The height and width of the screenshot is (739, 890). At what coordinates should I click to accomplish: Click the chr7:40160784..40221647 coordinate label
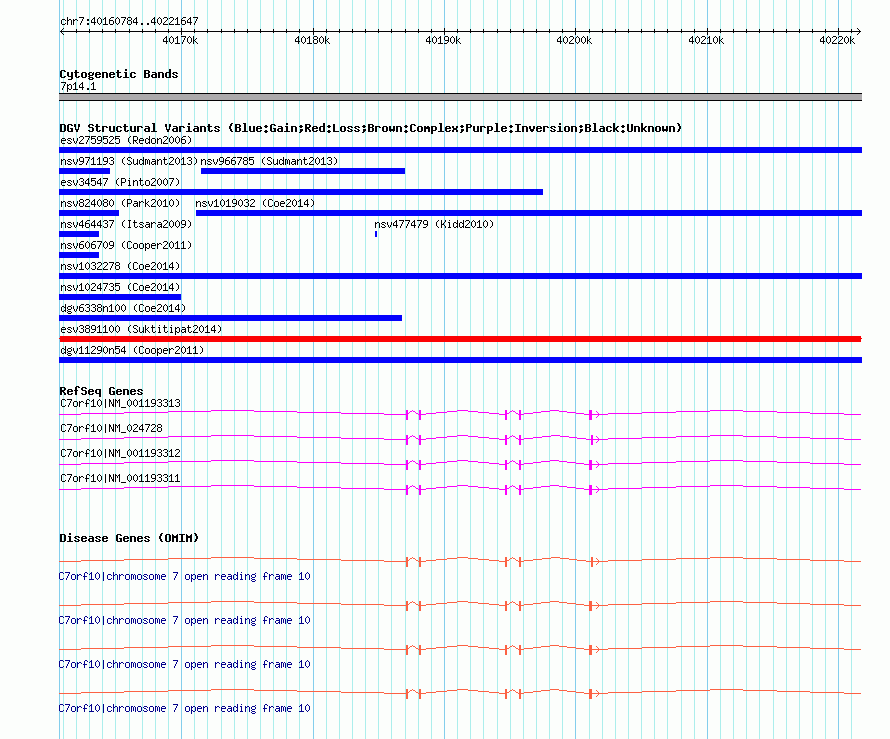129,21
